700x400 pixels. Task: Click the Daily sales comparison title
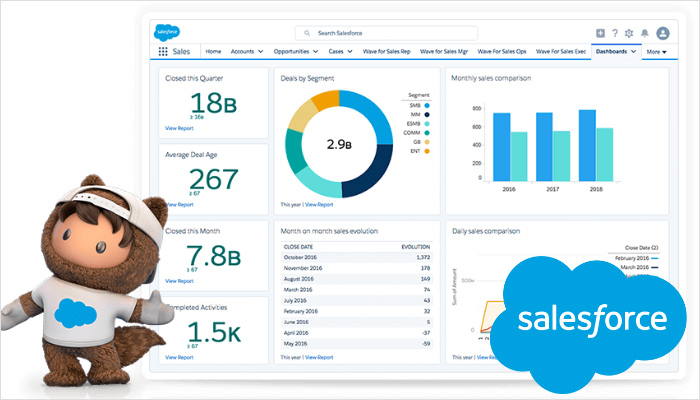(486, 231)
